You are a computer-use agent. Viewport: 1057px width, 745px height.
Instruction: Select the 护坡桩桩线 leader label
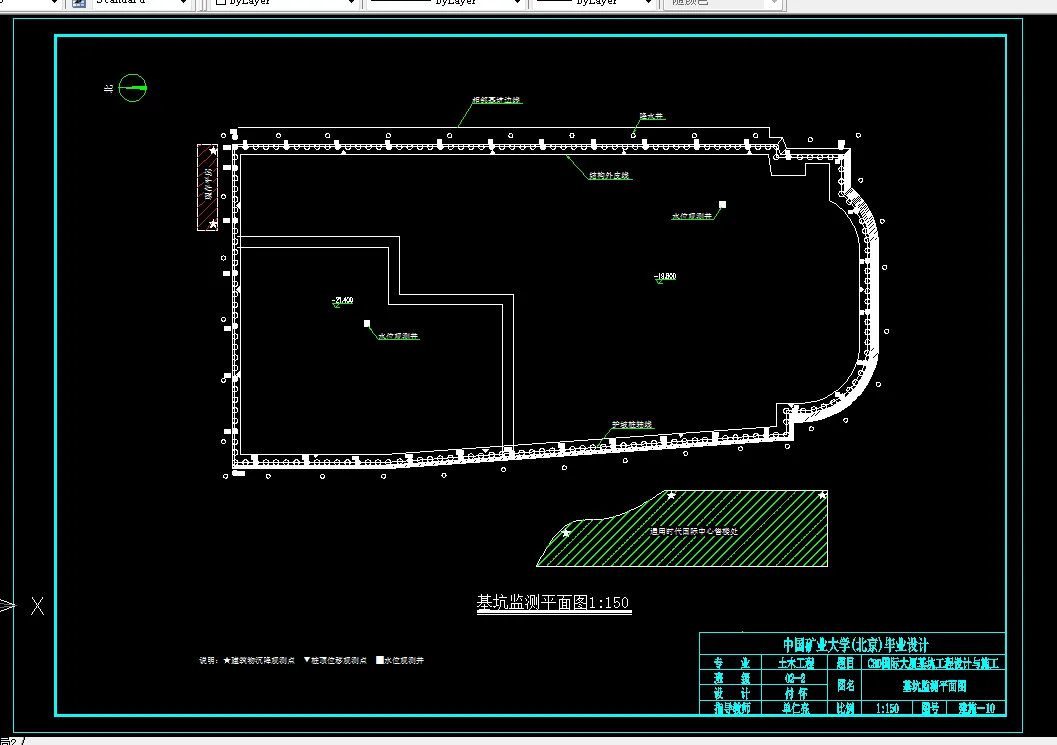(x=632, y=425)
